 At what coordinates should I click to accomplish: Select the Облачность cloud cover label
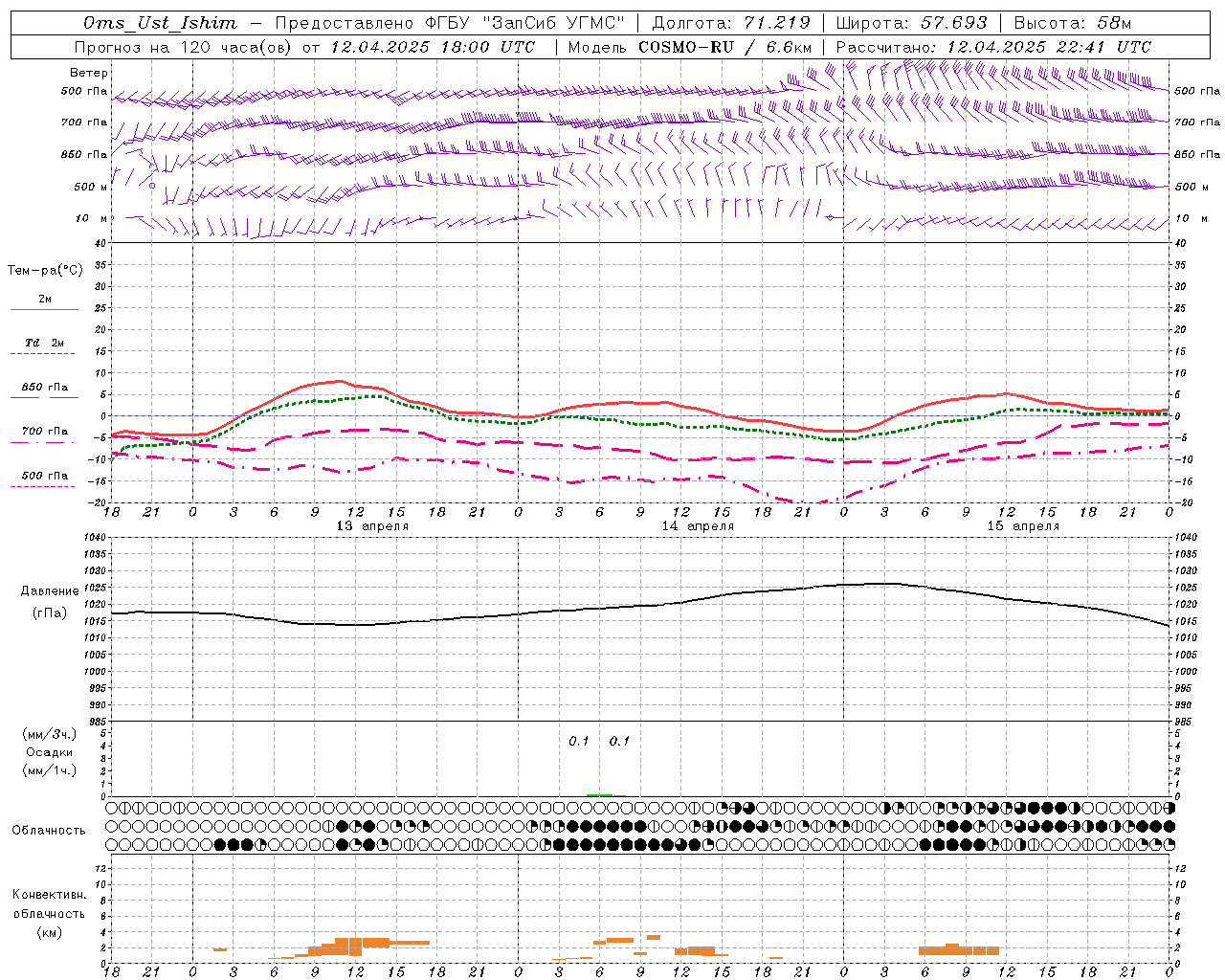(49, 831)
